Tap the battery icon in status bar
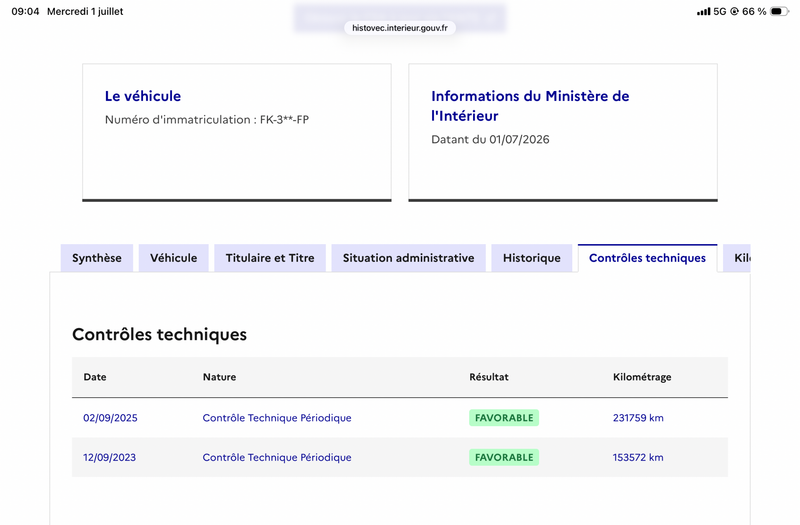This screenshot has width=800, height=525. (x=779, y=11)
